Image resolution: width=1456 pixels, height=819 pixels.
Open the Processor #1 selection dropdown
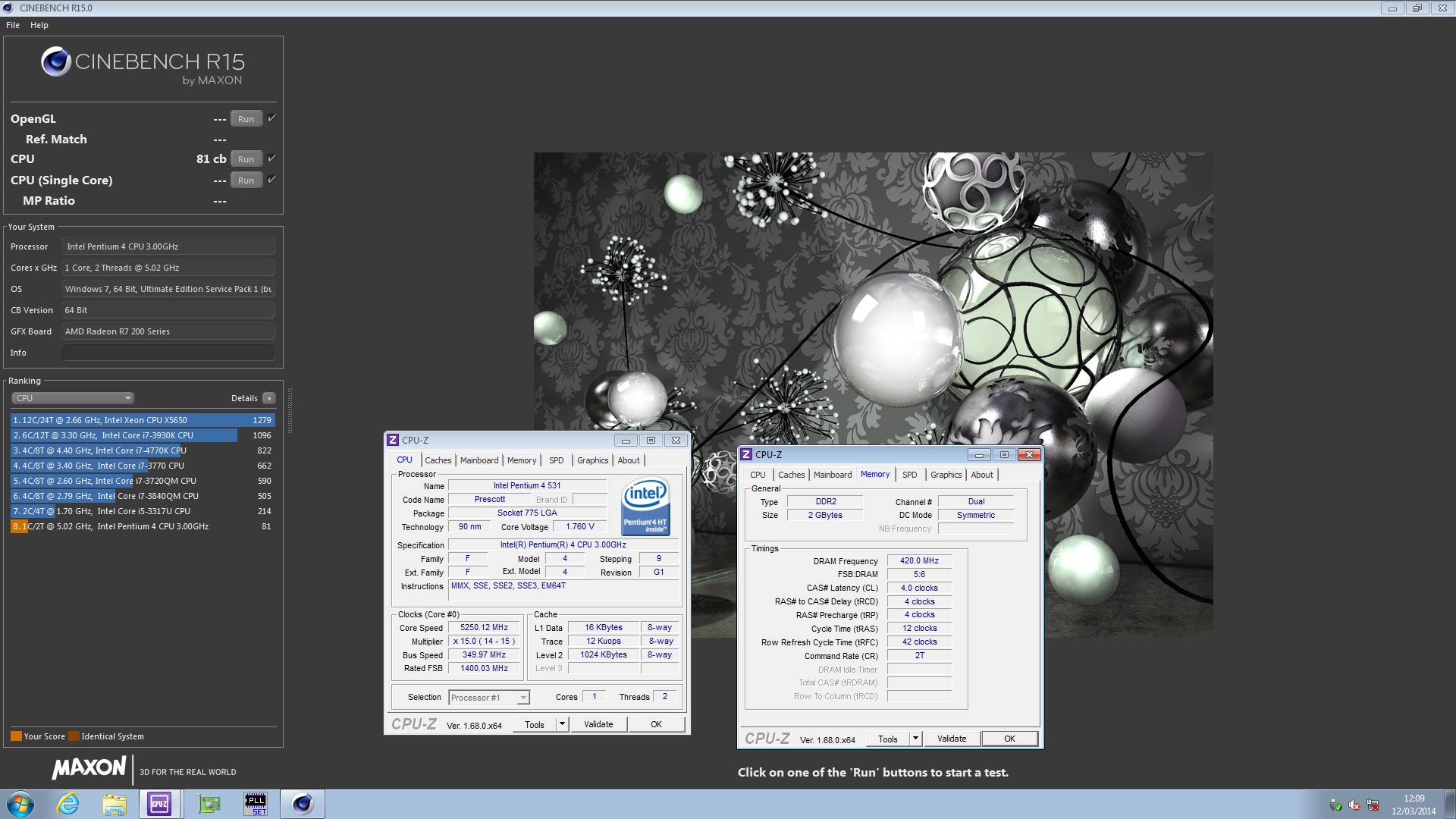[x=489, y=698]
